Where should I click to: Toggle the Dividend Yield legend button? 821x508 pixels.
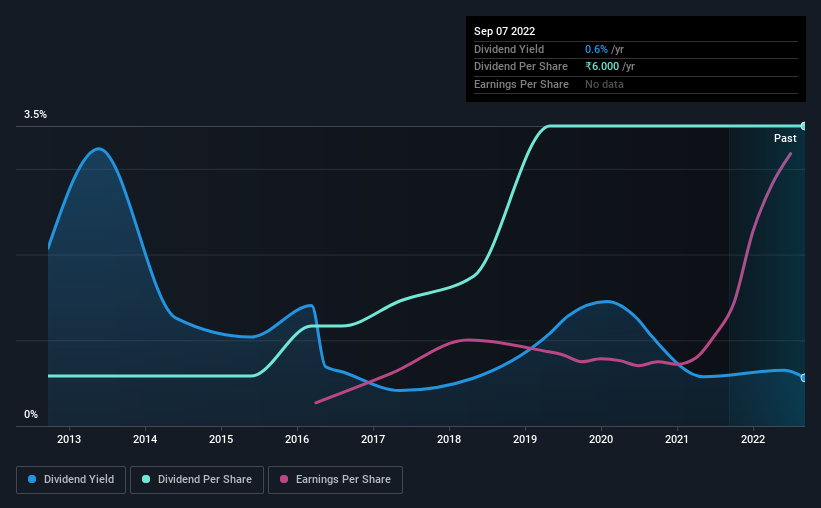(71, 480)
